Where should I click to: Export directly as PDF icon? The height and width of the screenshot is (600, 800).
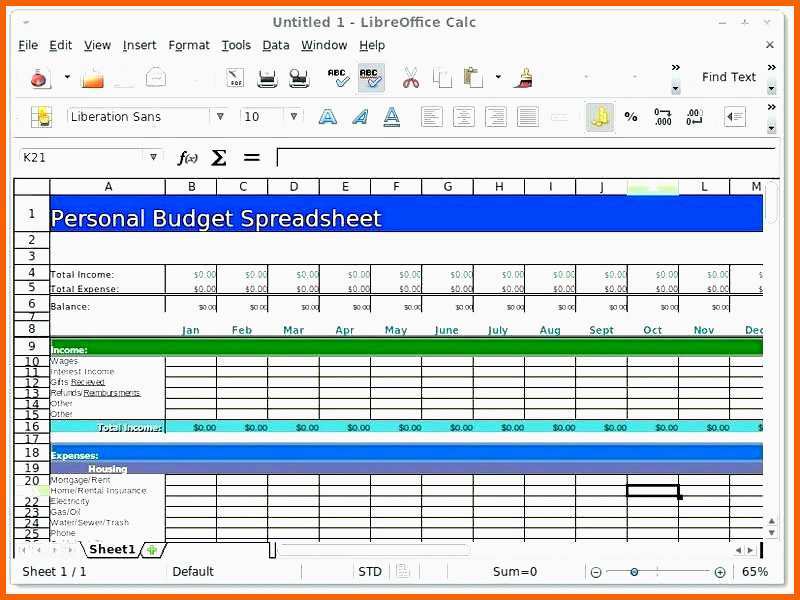tap(235, 78)
